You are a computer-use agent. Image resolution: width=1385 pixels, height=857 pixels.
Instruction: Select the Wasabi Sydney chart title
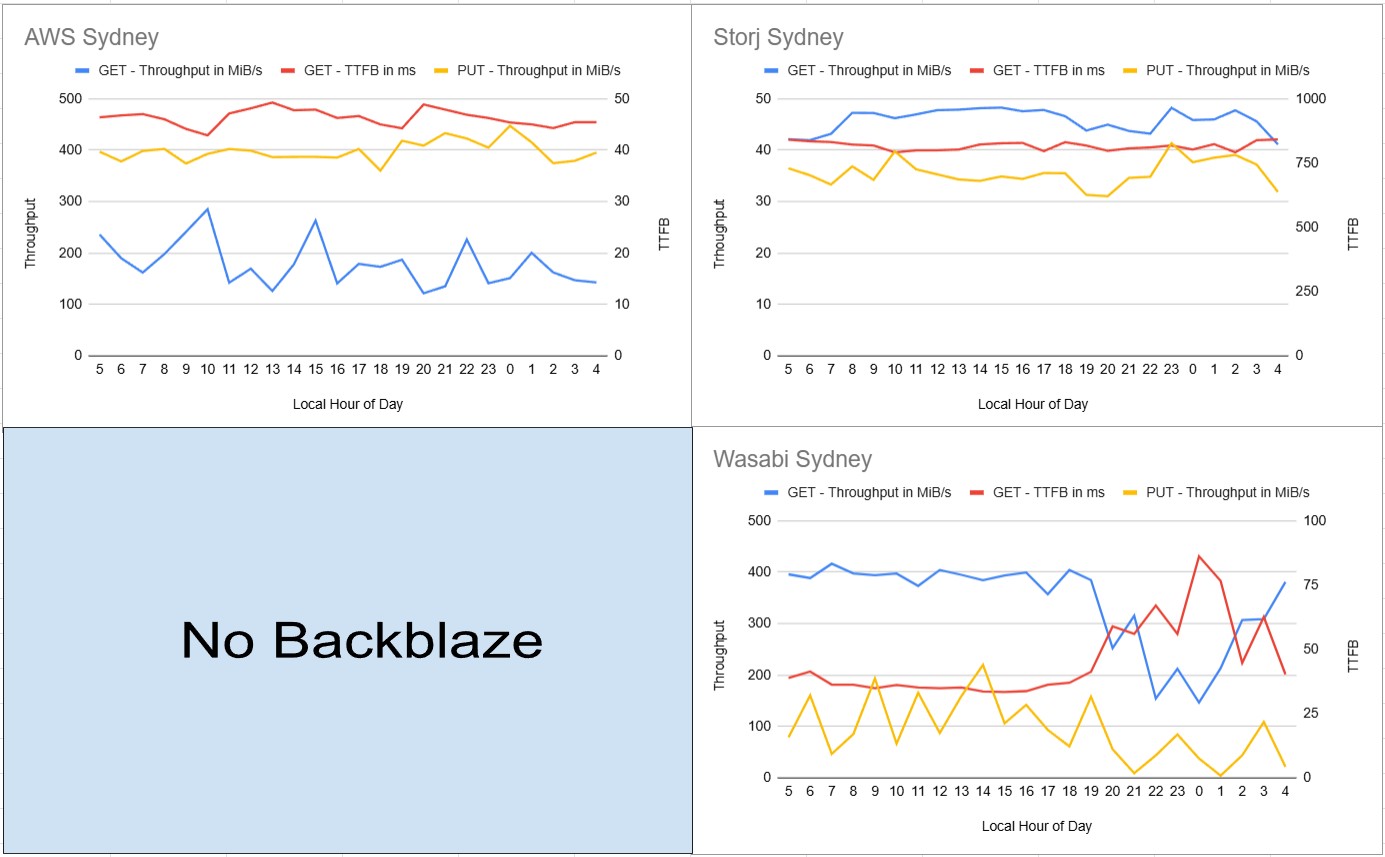pyautogui.click(x=792, y=459)
